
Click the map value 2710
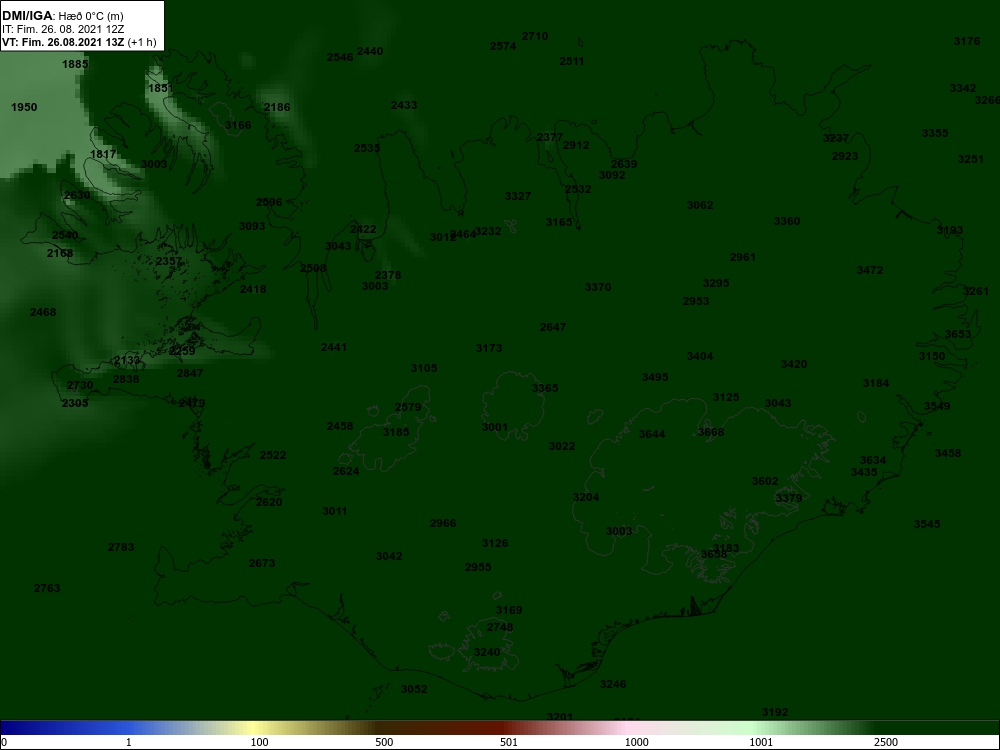click(535, 36)
